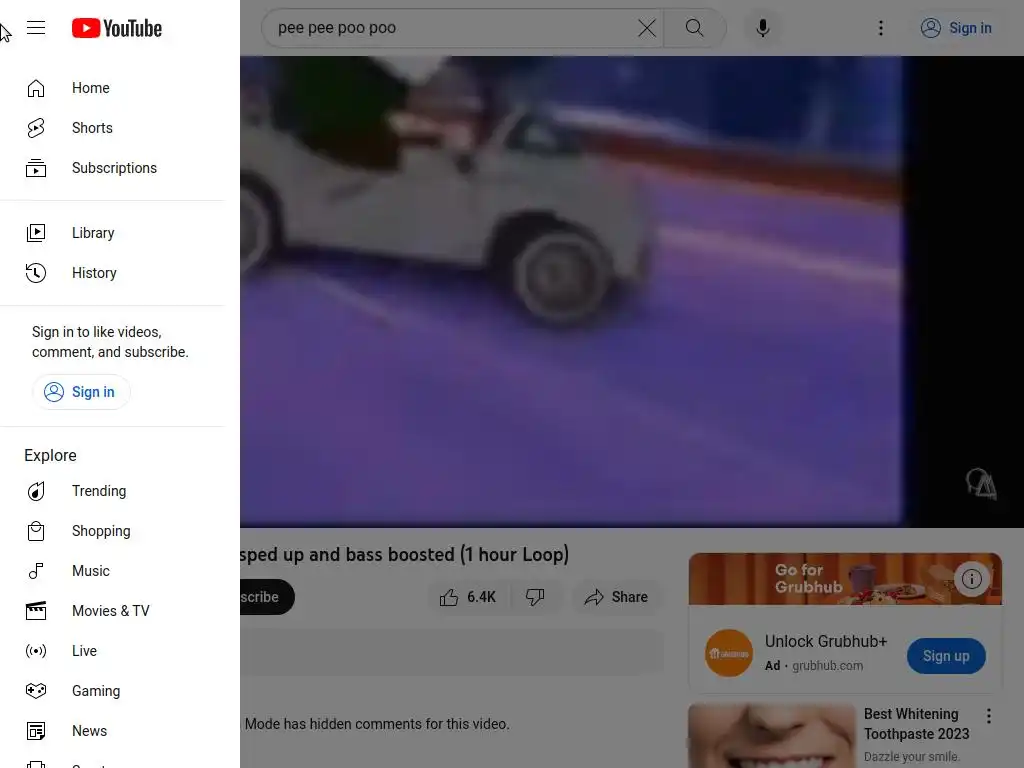
Task: Open Shopping in Explore
Action: [112, 531]
